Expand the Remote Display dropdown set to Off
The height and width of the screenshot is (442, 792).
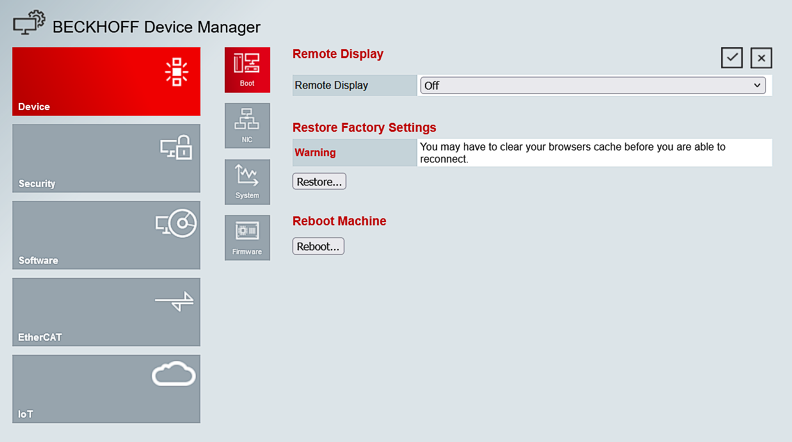pos(592,85)
